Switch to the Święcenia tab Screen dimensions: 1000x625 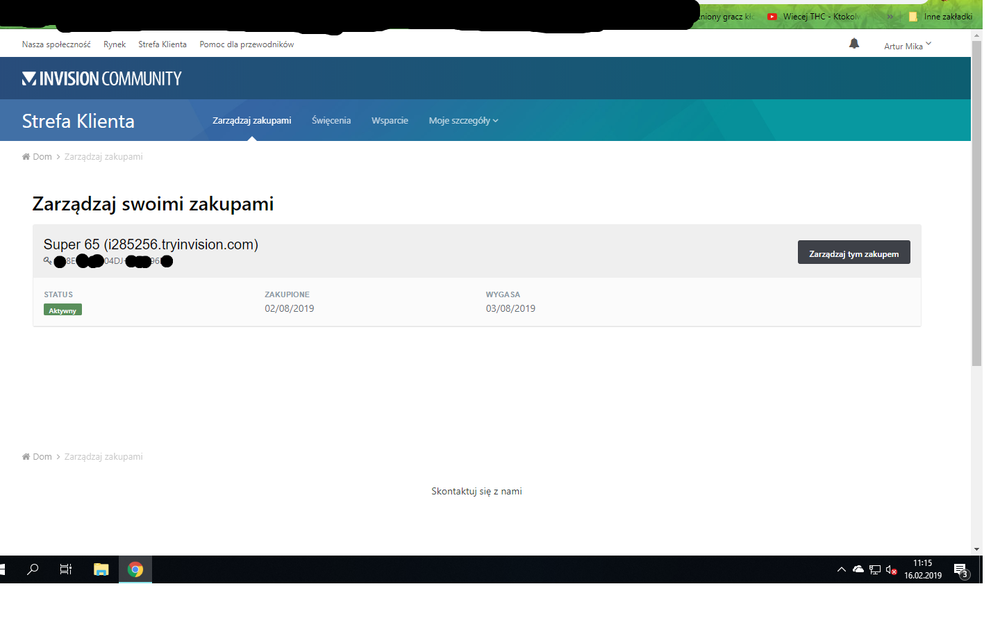click(x=331, y=120)
